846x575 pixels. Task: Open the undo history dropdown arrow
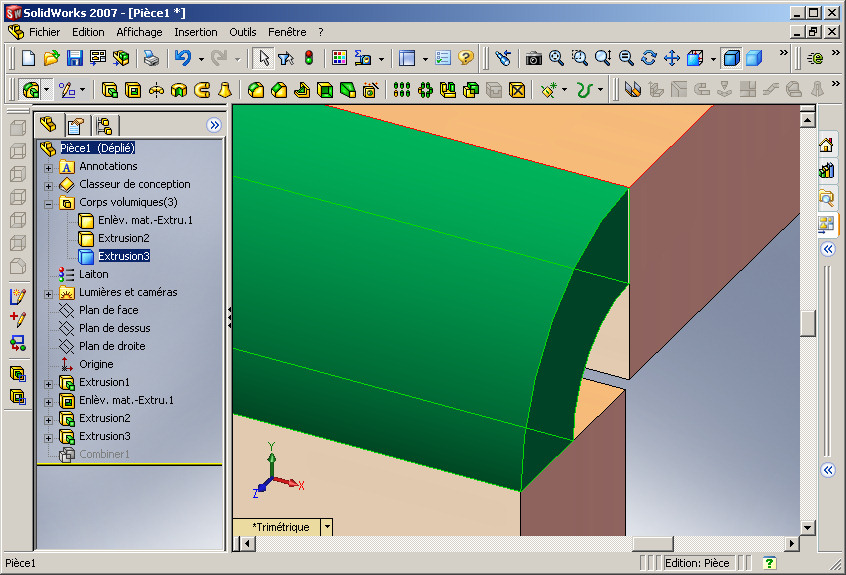point(201,59)
